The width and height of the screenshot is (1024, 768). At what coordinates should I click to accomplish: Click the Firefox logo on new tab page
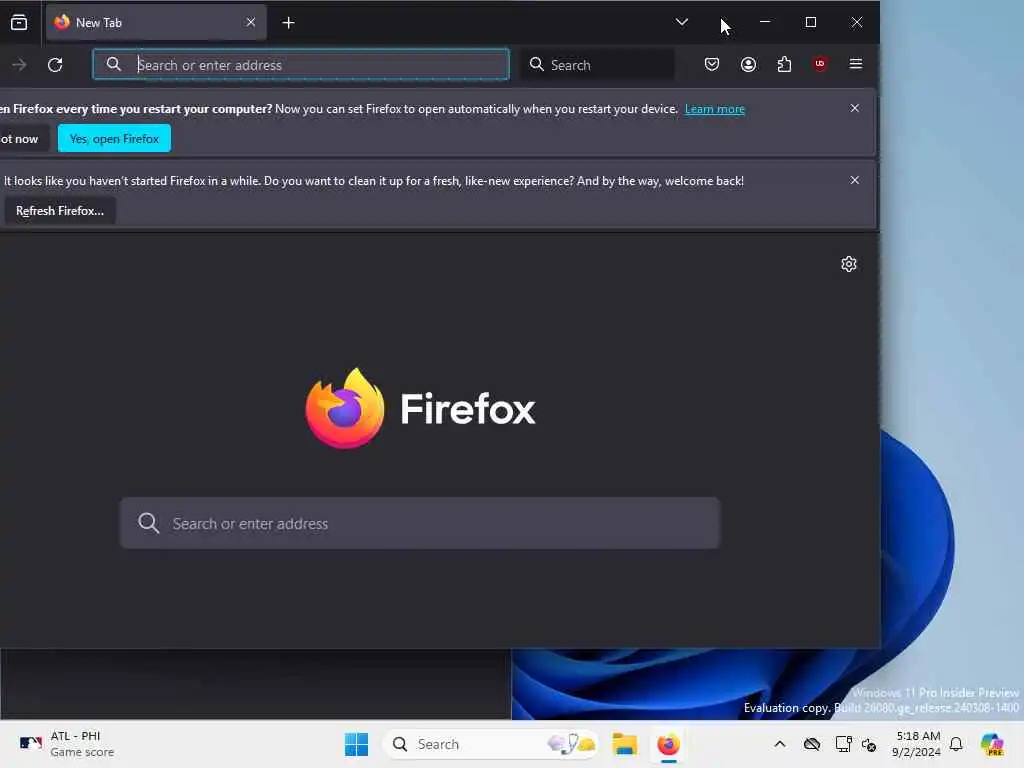(420, 408)
